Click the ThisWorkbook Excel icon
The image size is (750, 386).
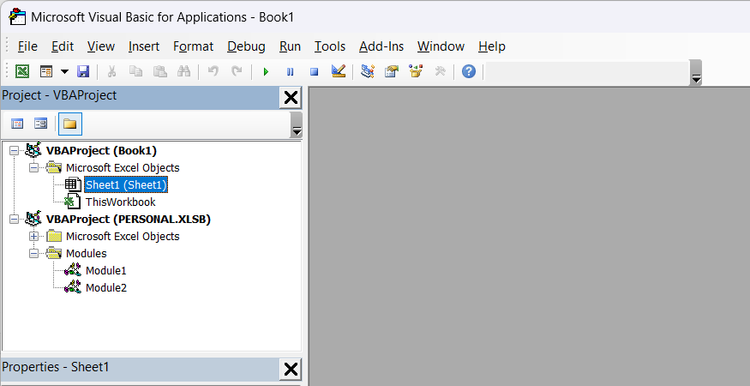click(x=72, y=201)
